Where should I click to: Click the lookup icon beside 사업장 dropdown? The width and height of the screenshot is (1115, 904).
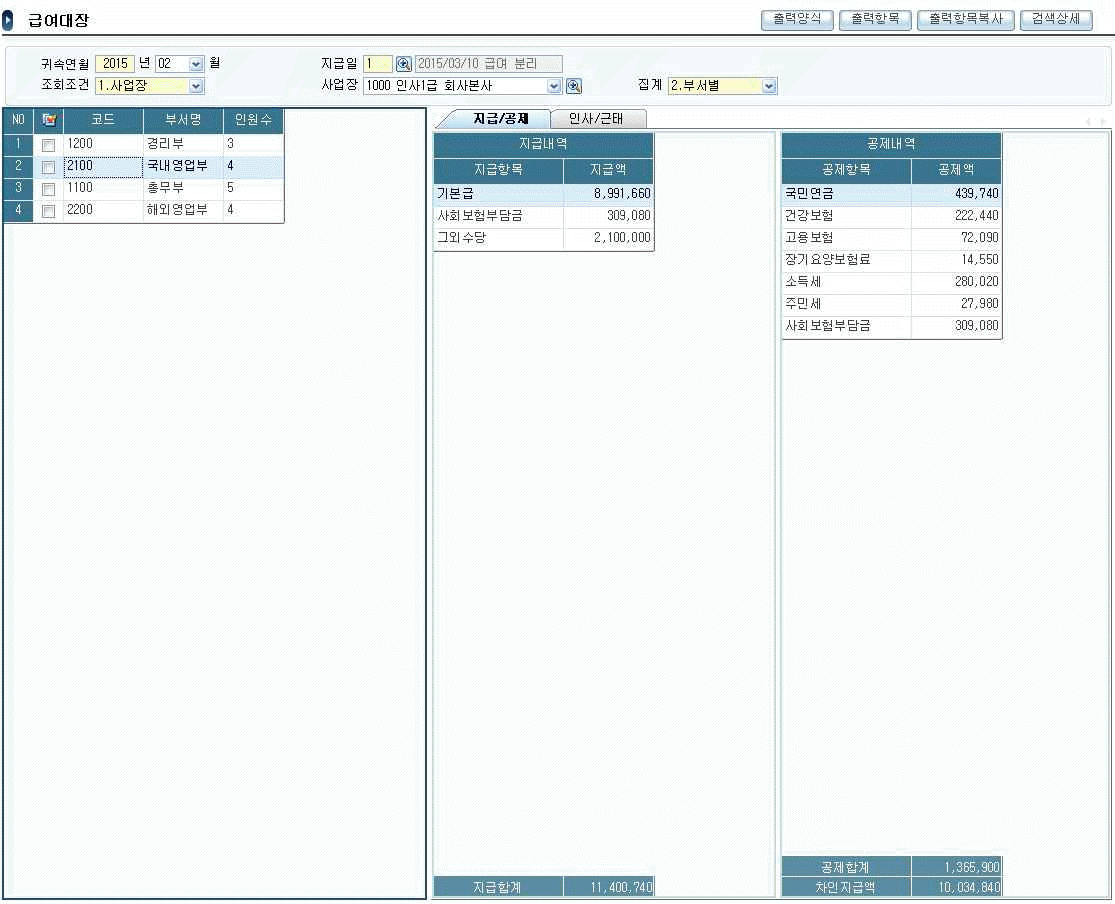click(574, 86)
